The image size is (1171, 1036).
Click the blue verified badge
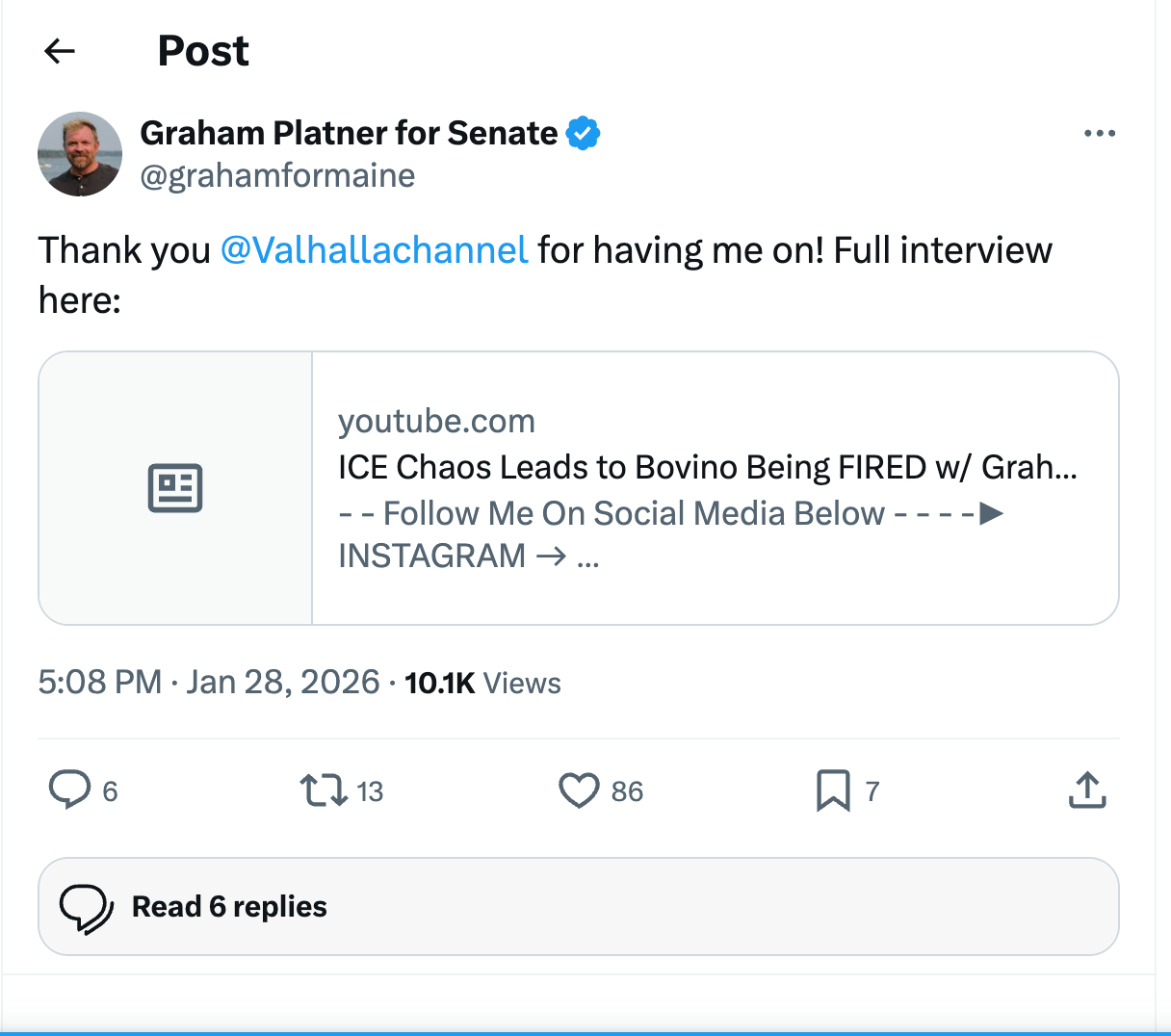tap(584, 133)
